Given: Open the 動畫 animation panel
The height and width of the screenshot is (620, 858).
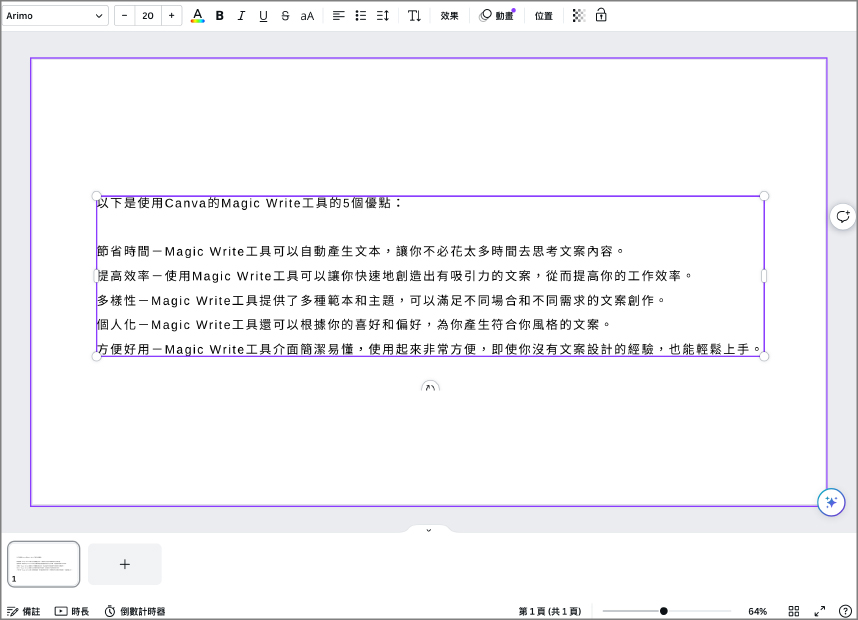Looking at the screenshot, I should (x=497, y=16).
